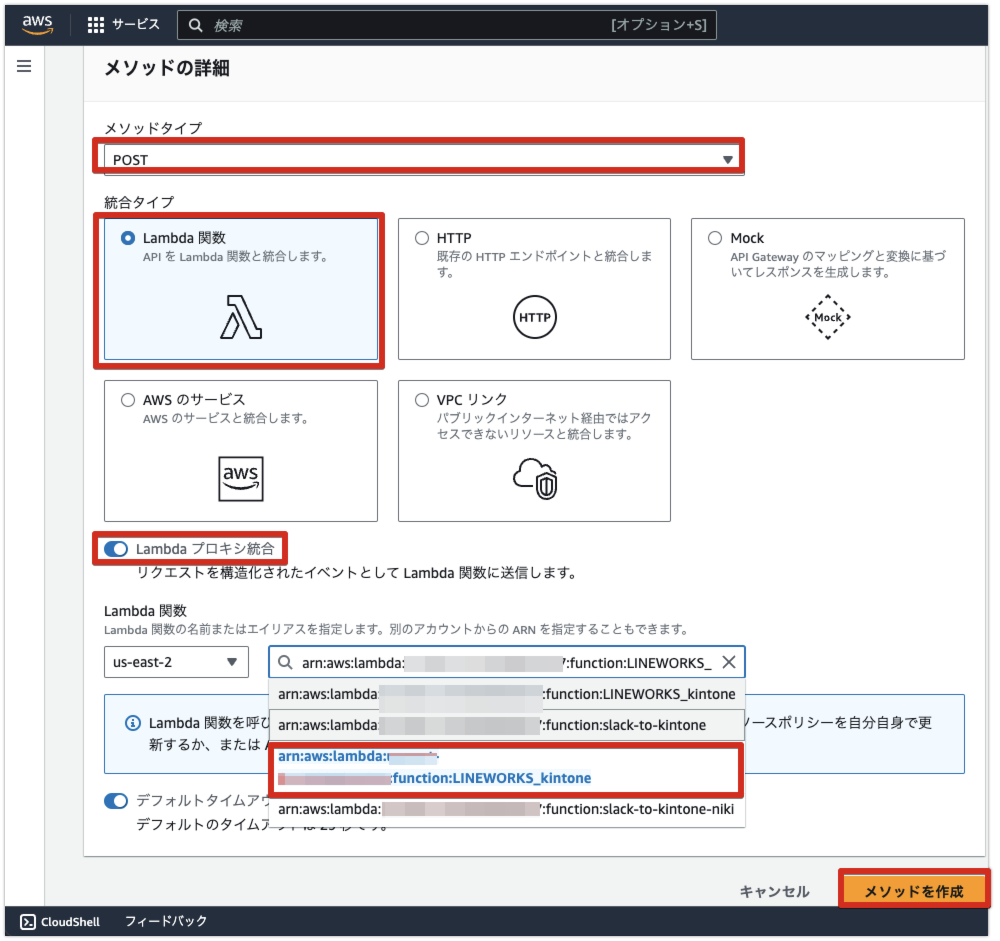
Task: Toggle the Lambda プロキシ統合 switch
Action: [116, 548]
